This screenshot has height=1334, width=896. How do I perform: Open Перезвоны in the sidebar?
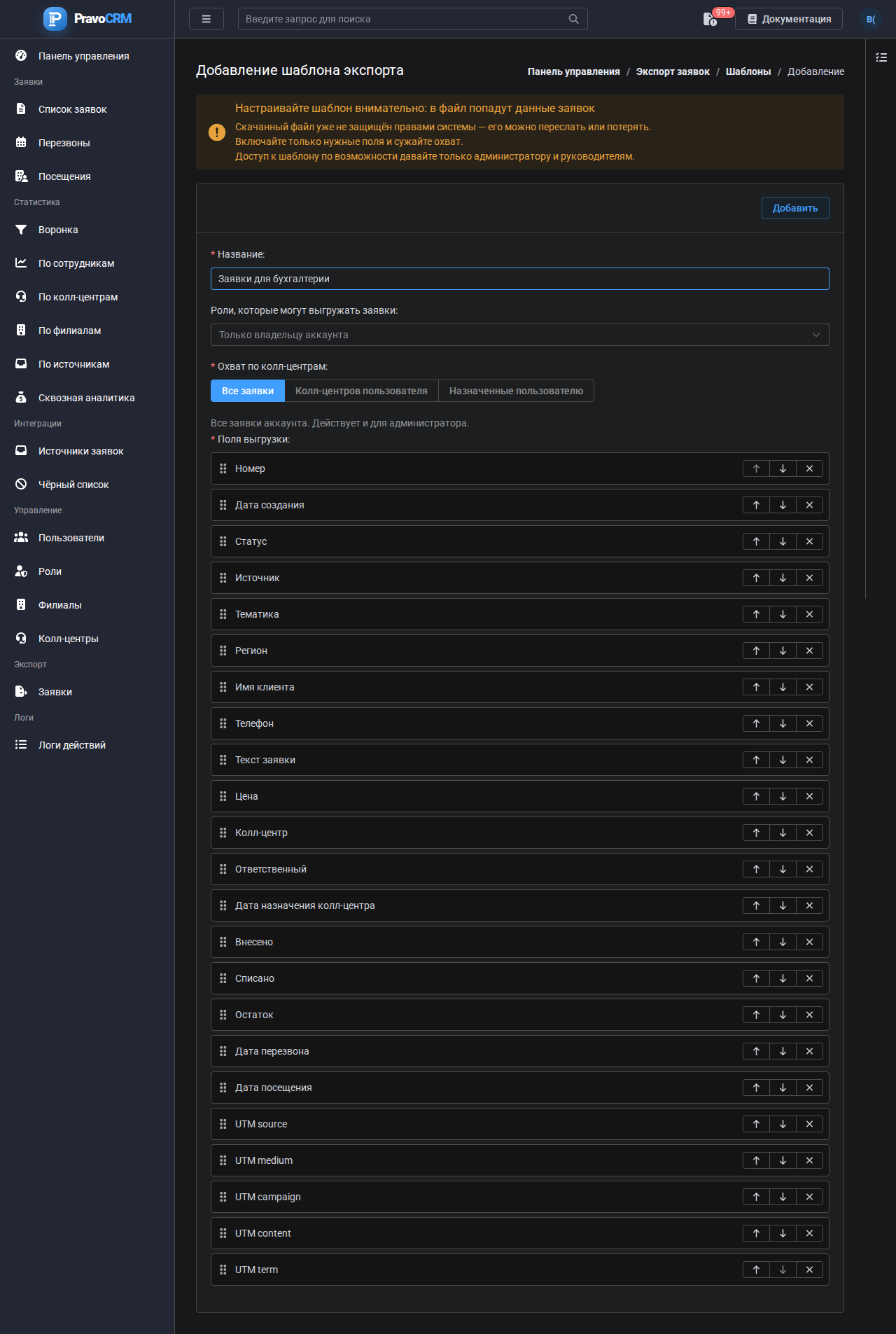(x=87, y=143)
